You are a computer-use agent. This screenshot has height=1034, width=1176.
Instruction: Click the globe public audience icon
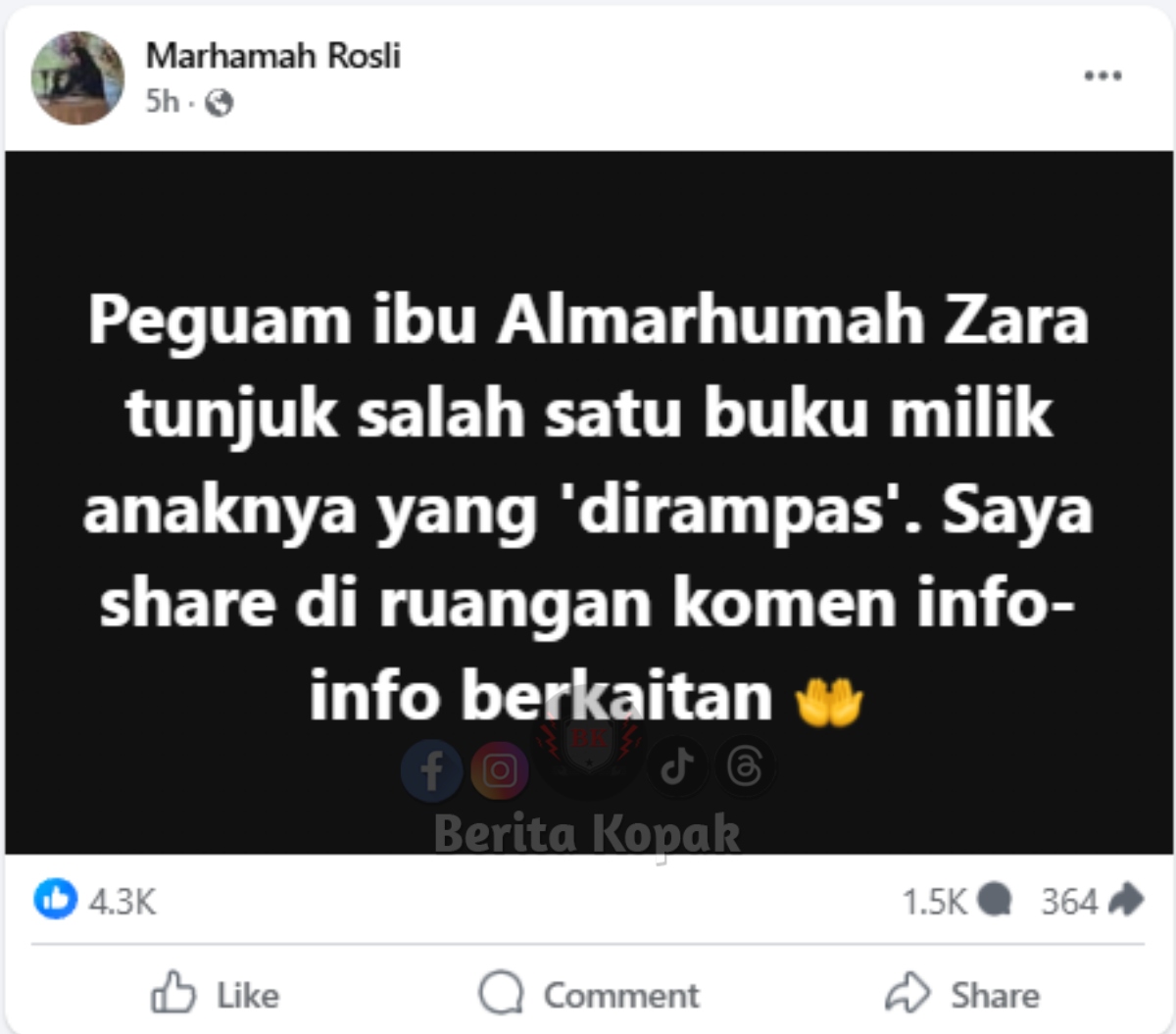pos(220,102)
